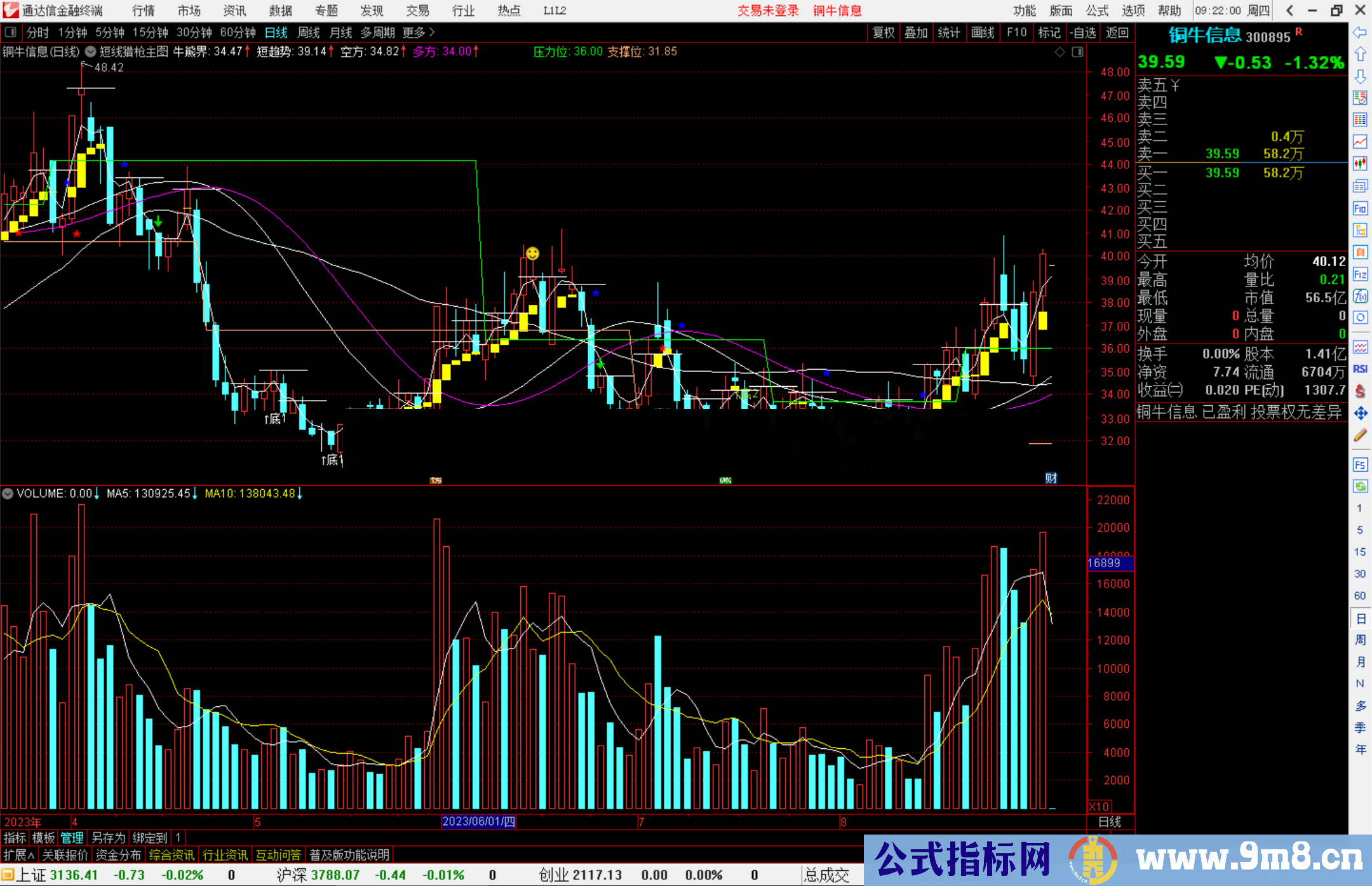Click the 2023/06/01 date marker on timeline
This screenshot has width=1372, height=886.
pyautogui.click(x=478, y=821)
